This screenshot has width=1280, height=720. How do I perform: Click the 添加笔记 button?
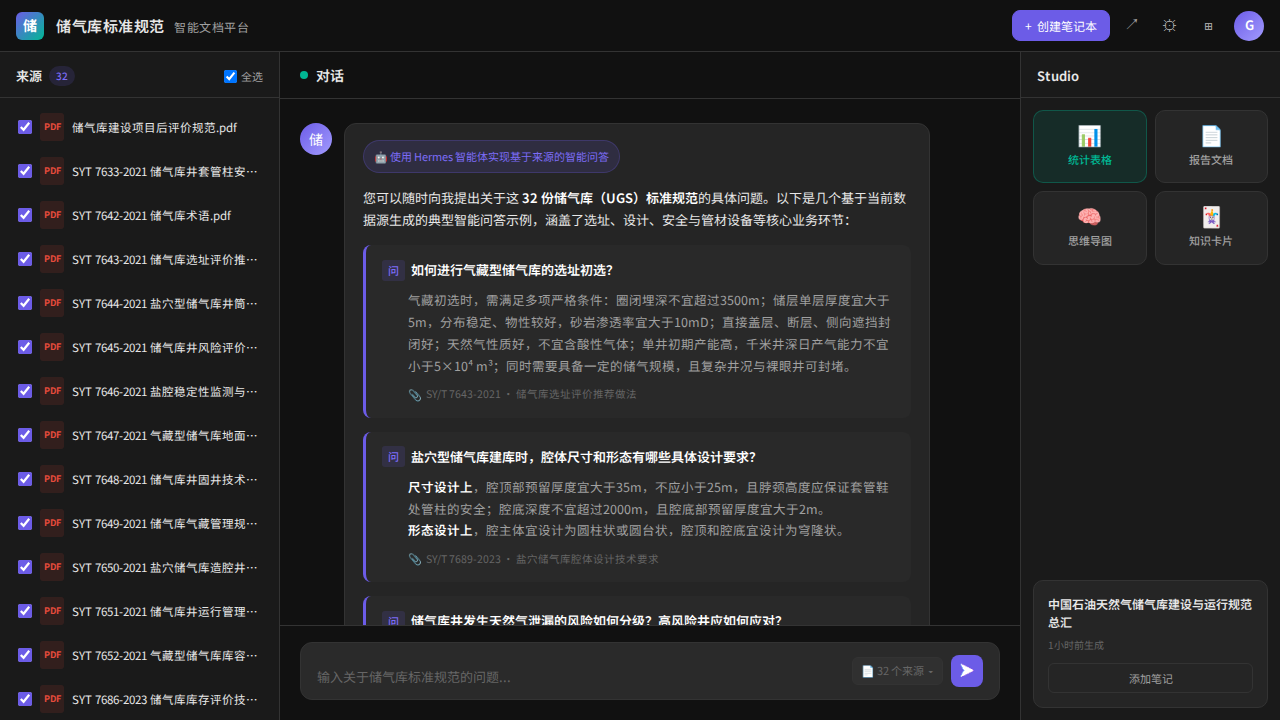click(x=1150, y=678)
